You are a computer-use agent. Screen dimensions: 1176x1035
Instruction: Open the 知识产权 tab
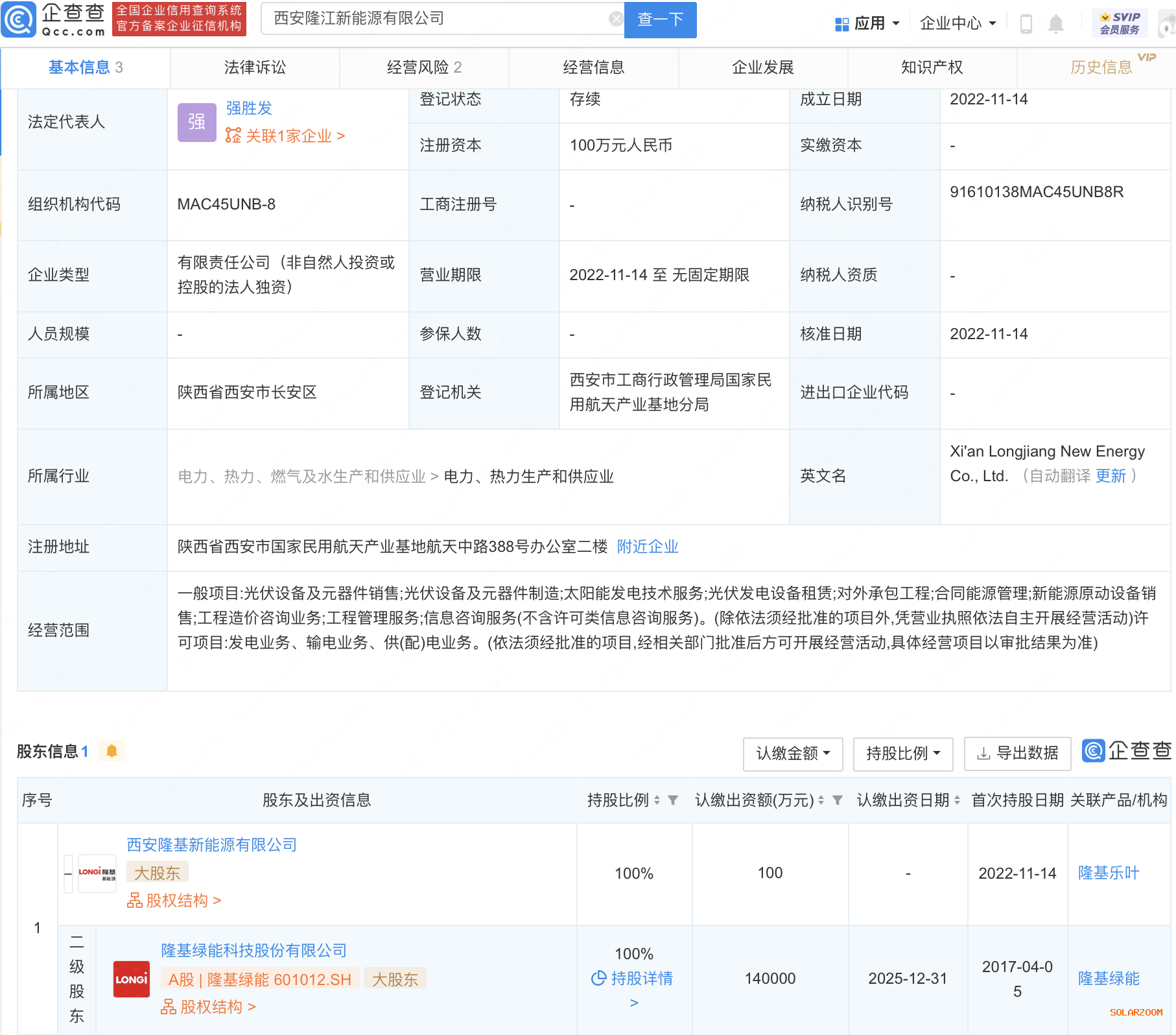tap(932, 67)
